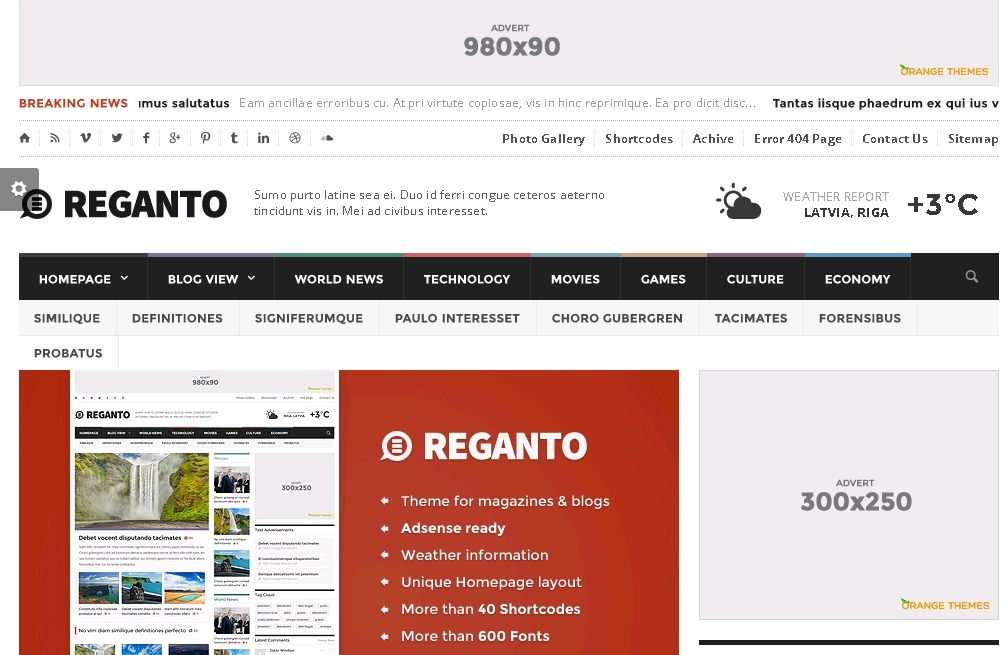Open the RSS feed icon
The width and height of the screenshot is (1006, 655).
pos(55,138)
